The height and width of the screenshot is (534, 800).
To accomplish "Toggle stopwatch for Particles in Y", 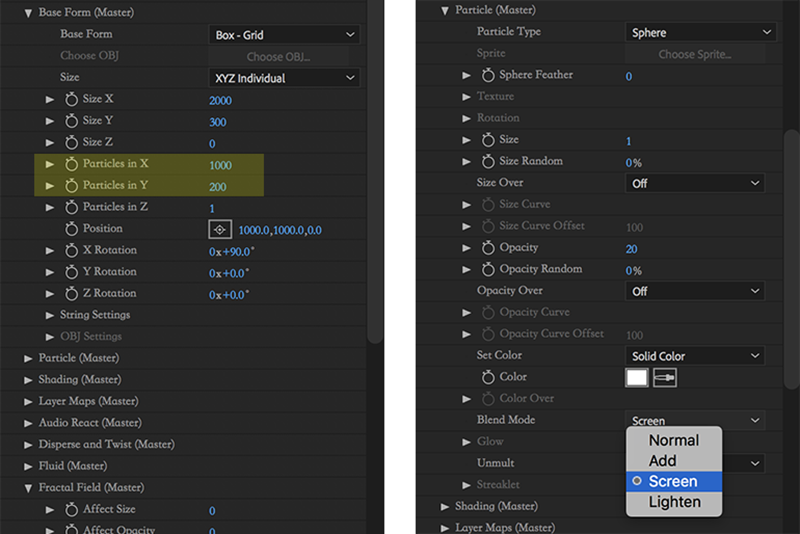I will (72, 186).
